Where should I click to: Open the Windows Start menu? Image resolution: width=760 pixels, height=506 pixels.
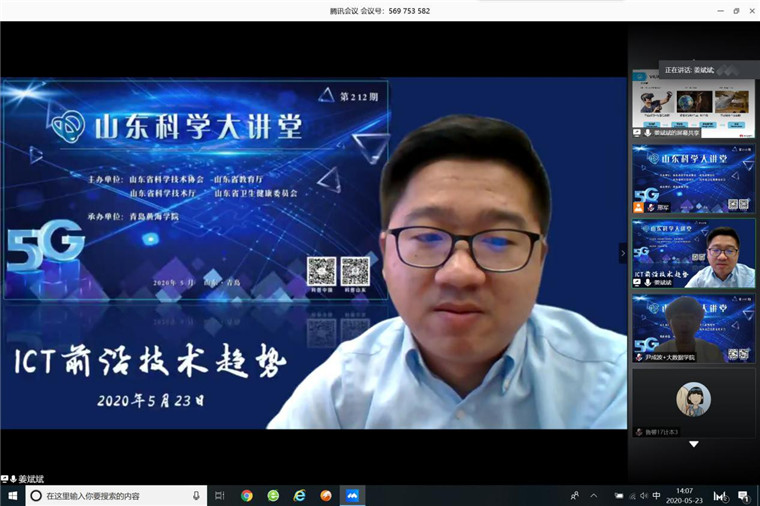coord(11,495)
